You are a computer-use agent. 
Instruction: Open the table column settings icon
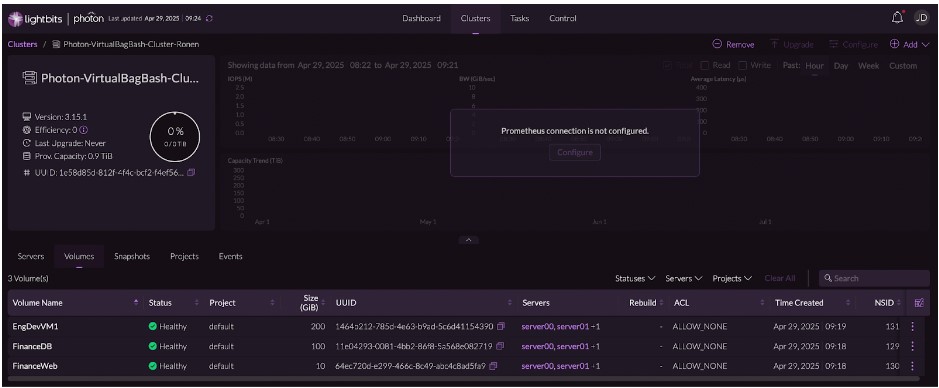click(919, 303)
